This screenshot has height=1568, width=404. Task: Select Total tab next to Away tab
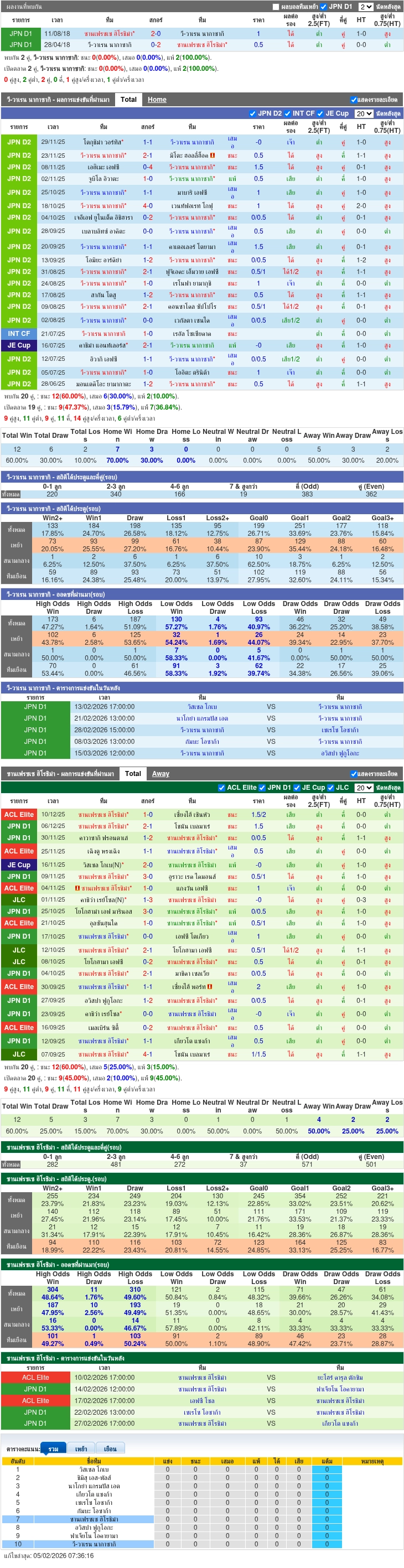[133, 774]
